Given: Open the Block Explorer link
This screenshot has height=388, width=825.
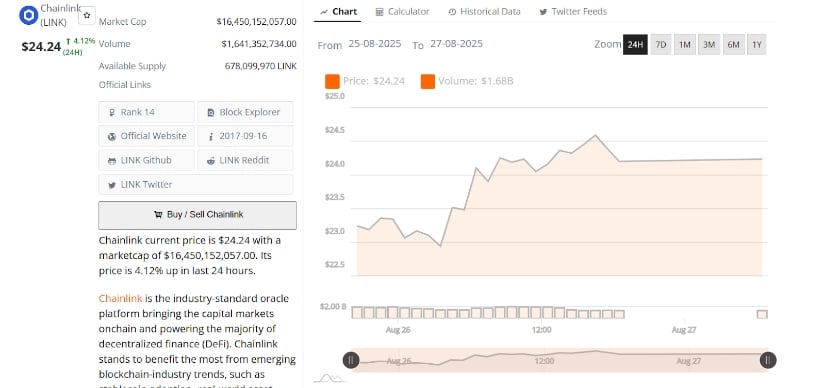Looking at the screenshot, I should click(x=245, y=112).
